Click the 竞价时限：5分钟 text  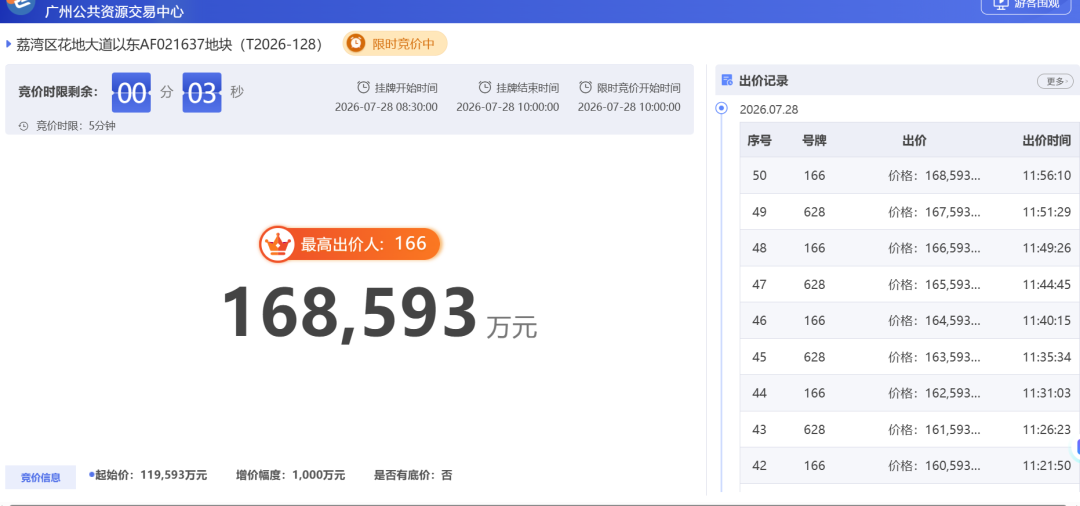tap(76, 126)
